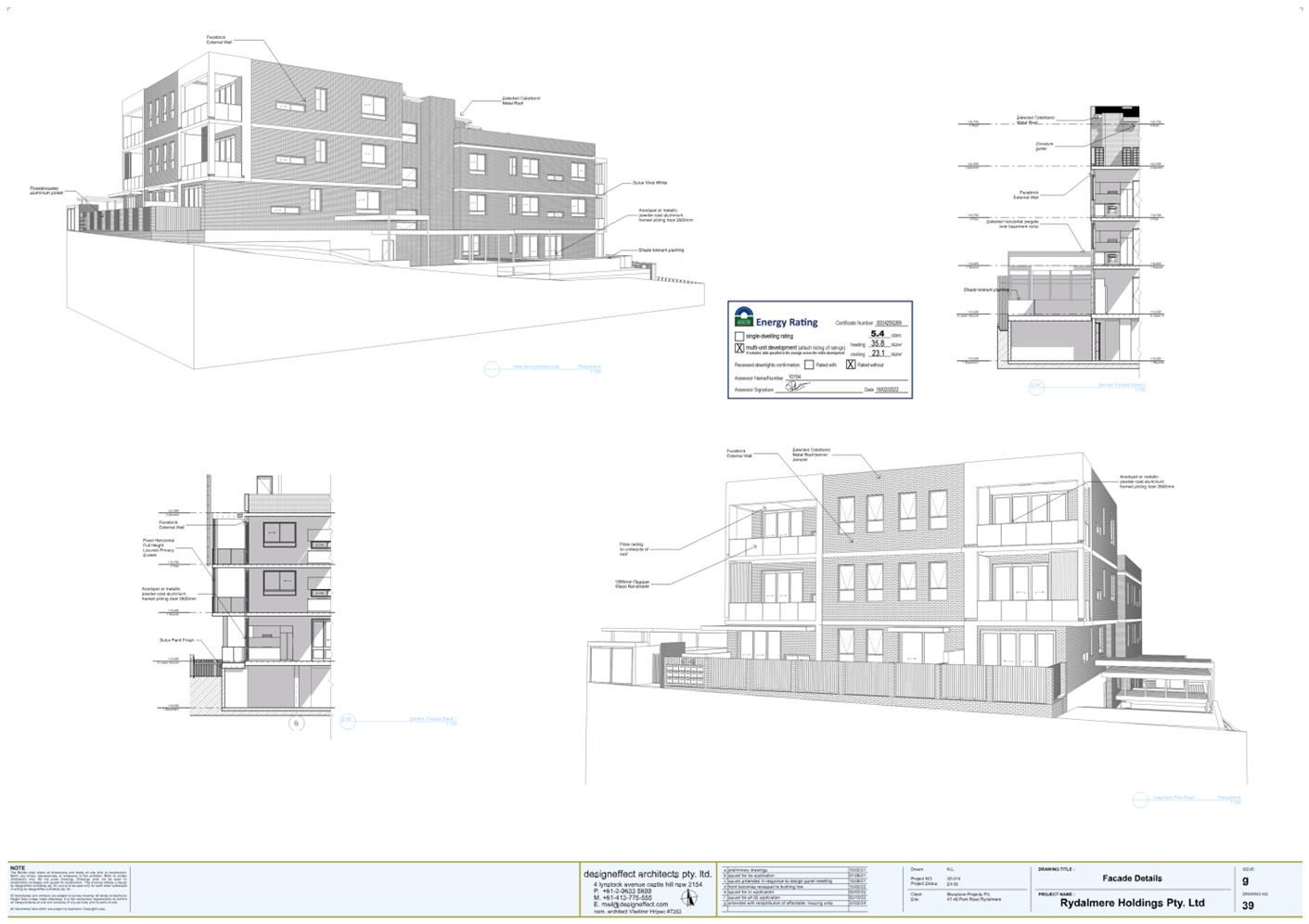Click the Energy Rating logo icon
Image resolution: width=1309 pixels, height=924 pixels.
point(743,315)
